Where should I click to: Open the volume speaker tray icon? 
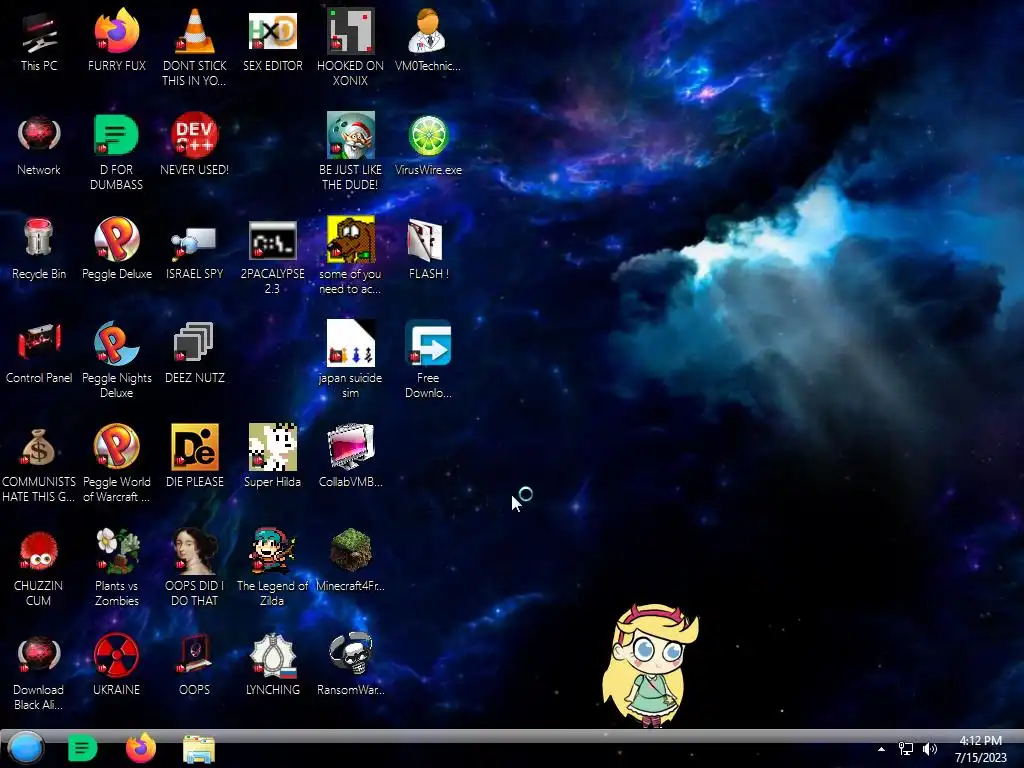[930, 749]
